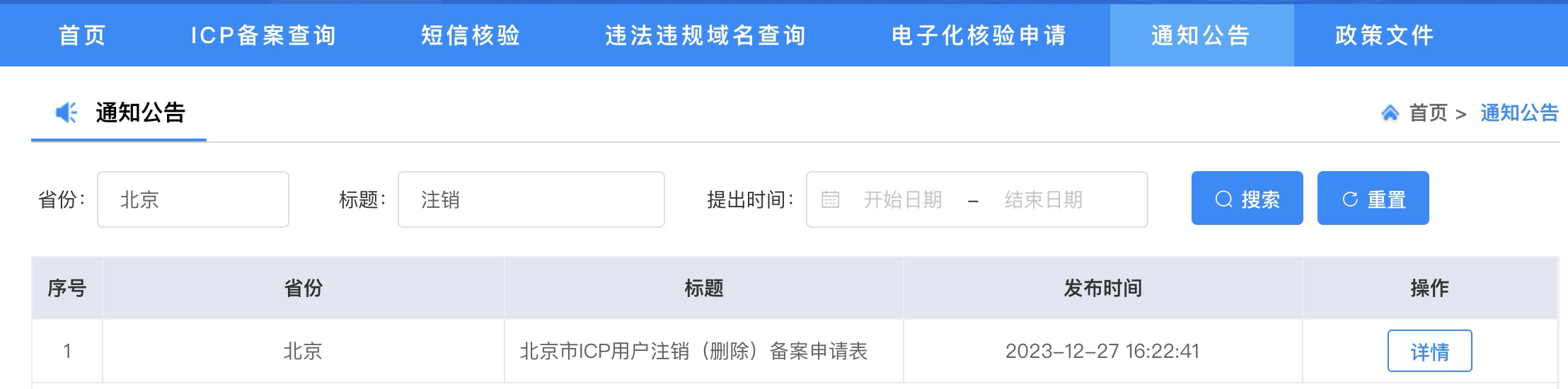Click the 通知公告 breadcrumb link
The image size is (1568, 389).
1519,112
